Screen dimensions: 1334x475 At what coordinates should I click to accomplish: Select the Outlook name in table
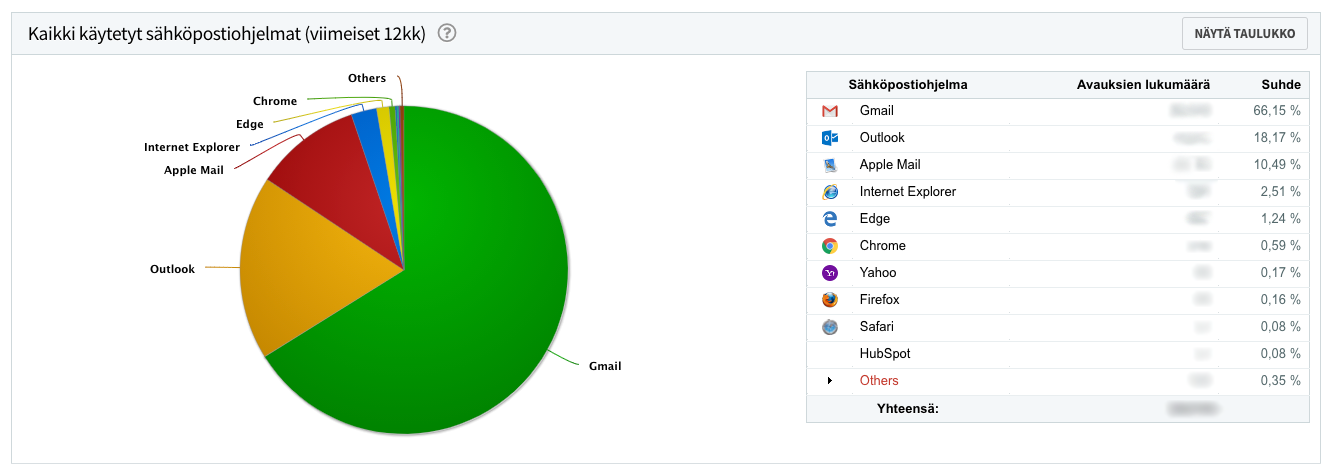pos(882,138)
